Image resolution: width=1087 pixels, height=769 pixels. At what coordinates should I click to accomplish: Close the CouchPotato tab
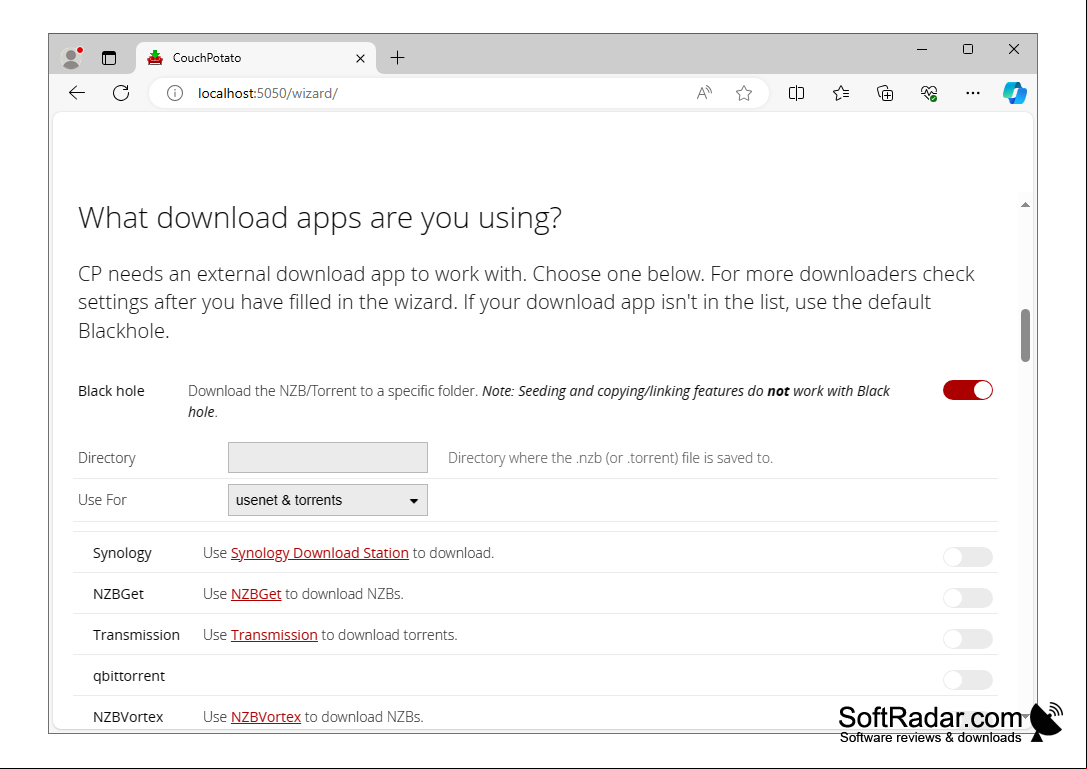coord(360,58)
